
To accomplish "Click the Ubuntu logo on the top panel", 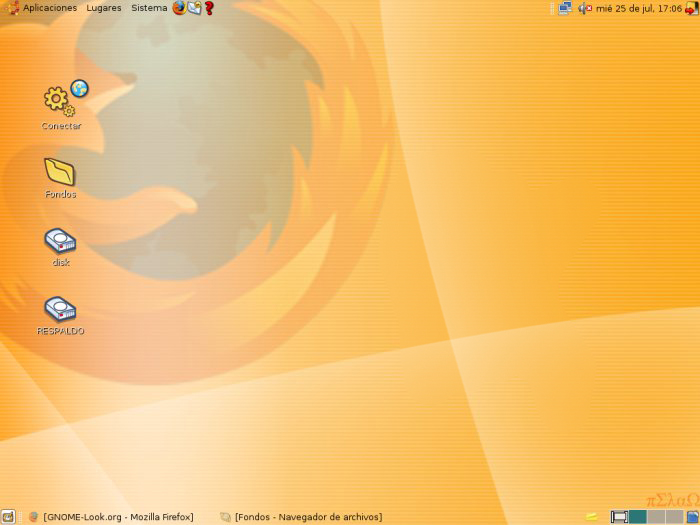I will 11,8.
